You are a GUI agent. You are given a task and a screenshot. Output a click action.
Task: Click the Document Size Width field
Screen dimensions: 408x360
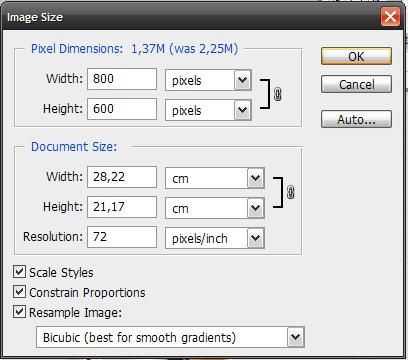[122, 177]
